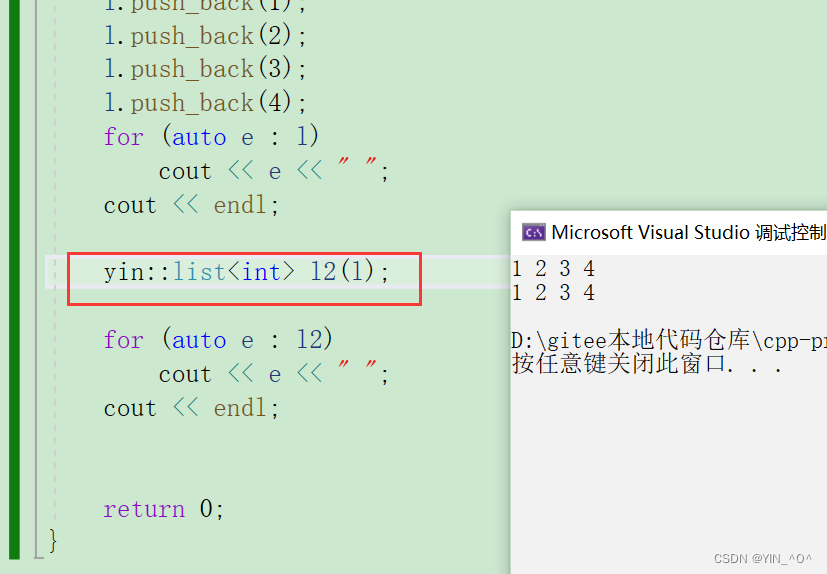The height and width of the screenshot is (574, 827).
Task: Click the Microsoft Visual Studio console title
Action: 689,232
